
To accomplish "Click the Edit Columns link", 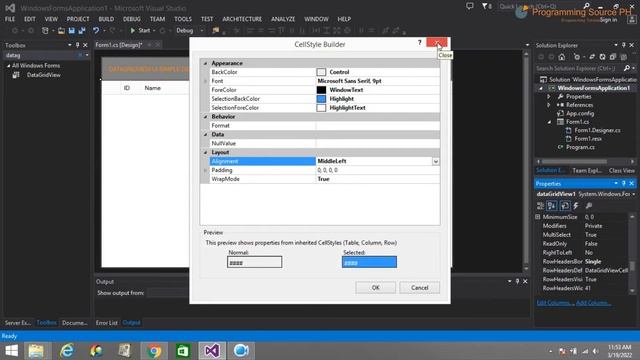I will pyautogui.click(x=555, y=303).
